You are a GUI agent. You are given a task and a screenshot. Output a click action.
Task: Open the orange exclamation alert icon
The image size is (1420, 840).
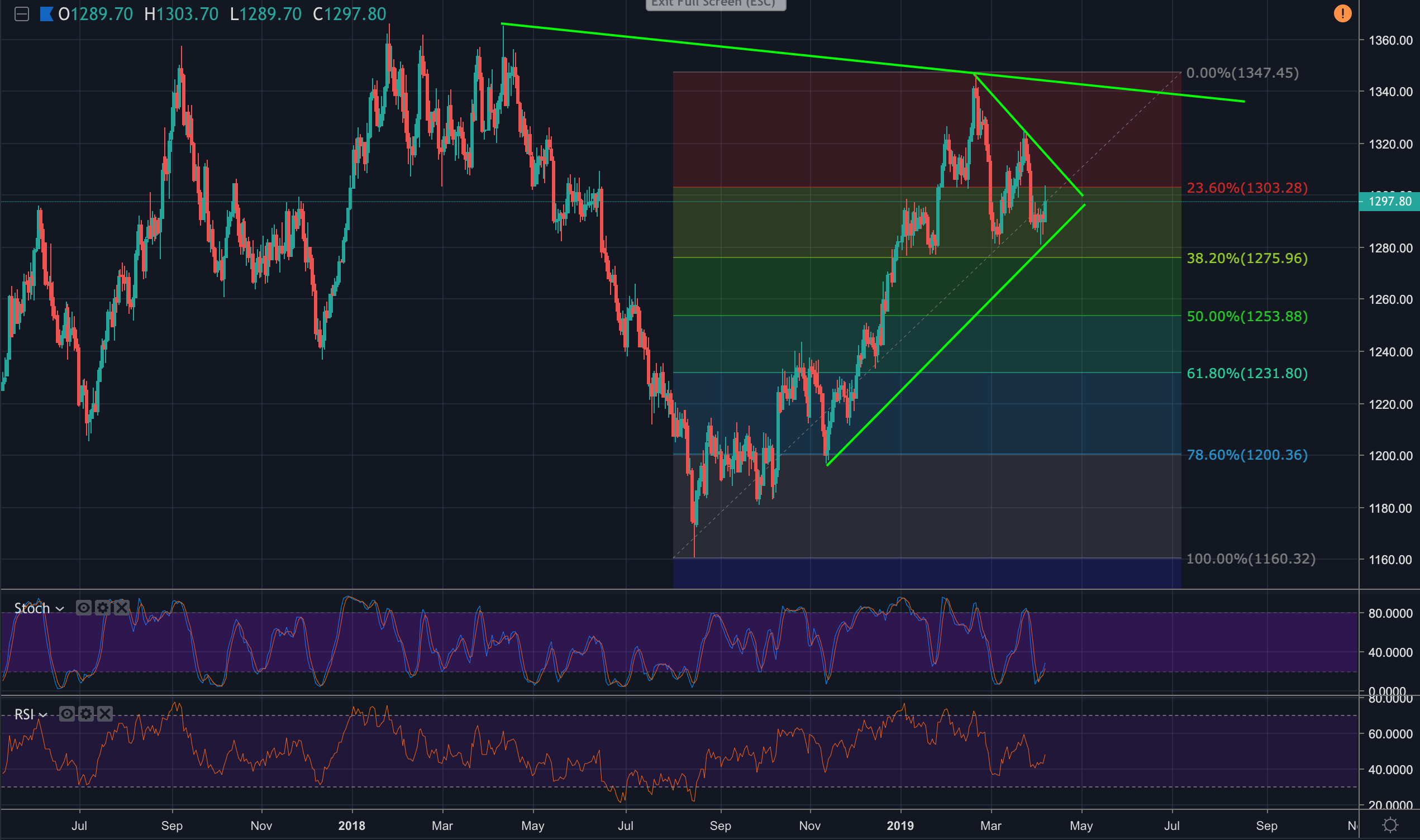(x=1342, y=13)
